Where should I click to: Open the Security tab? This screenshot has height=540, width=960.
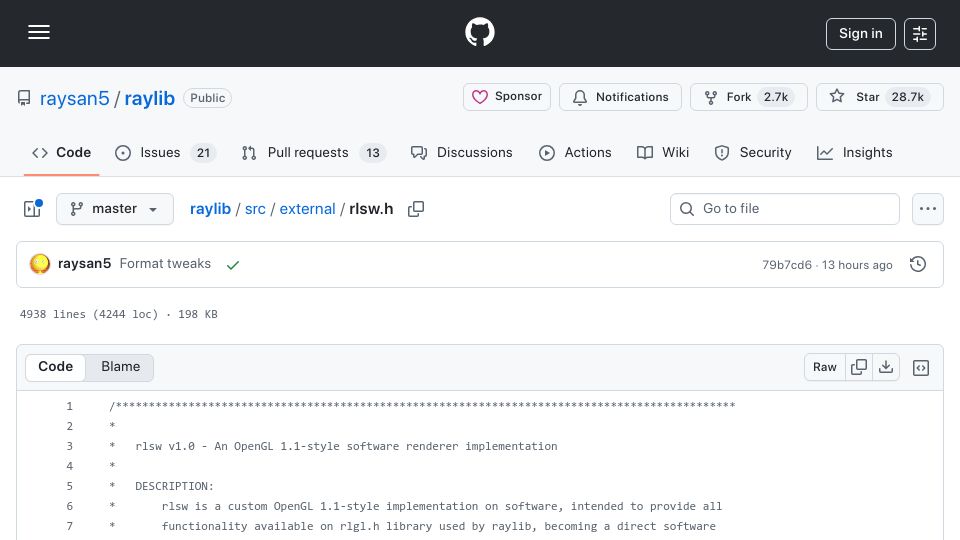(753, 152)
